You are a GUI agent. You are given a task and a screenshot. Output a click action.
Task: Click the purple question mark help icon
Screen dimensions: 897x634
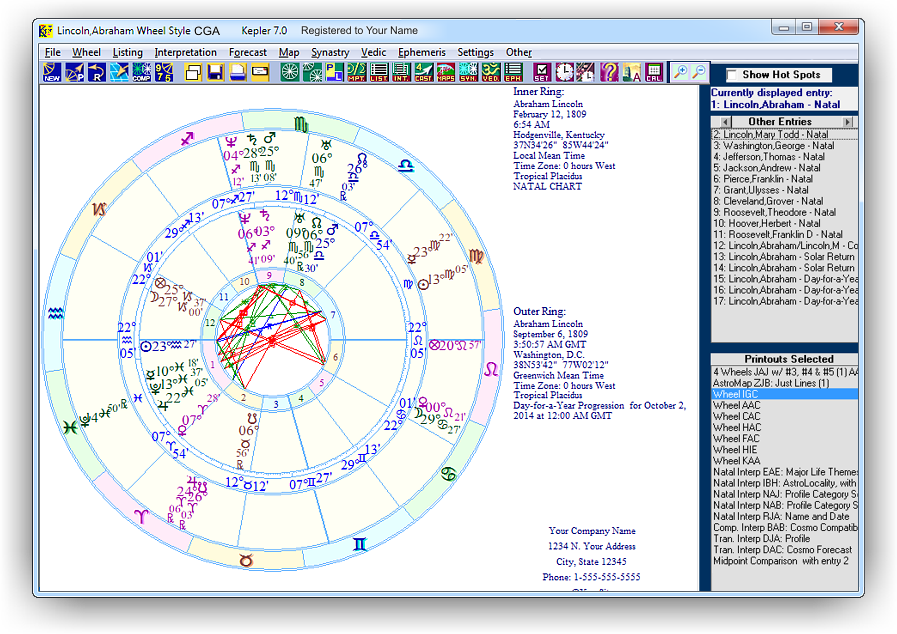coord(609,72)
